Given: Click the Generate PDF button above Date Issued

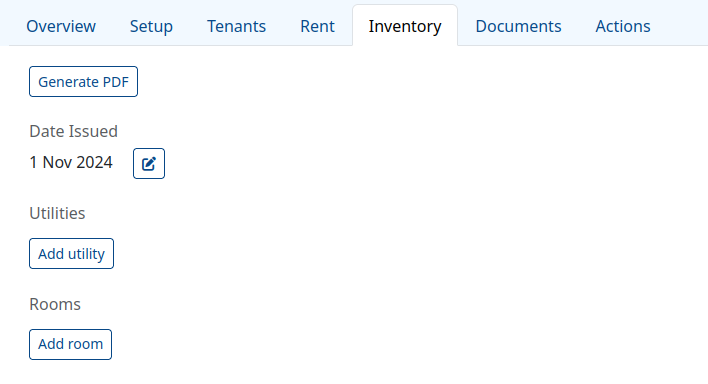Looking at the screenshot, I should pos(84,82).
